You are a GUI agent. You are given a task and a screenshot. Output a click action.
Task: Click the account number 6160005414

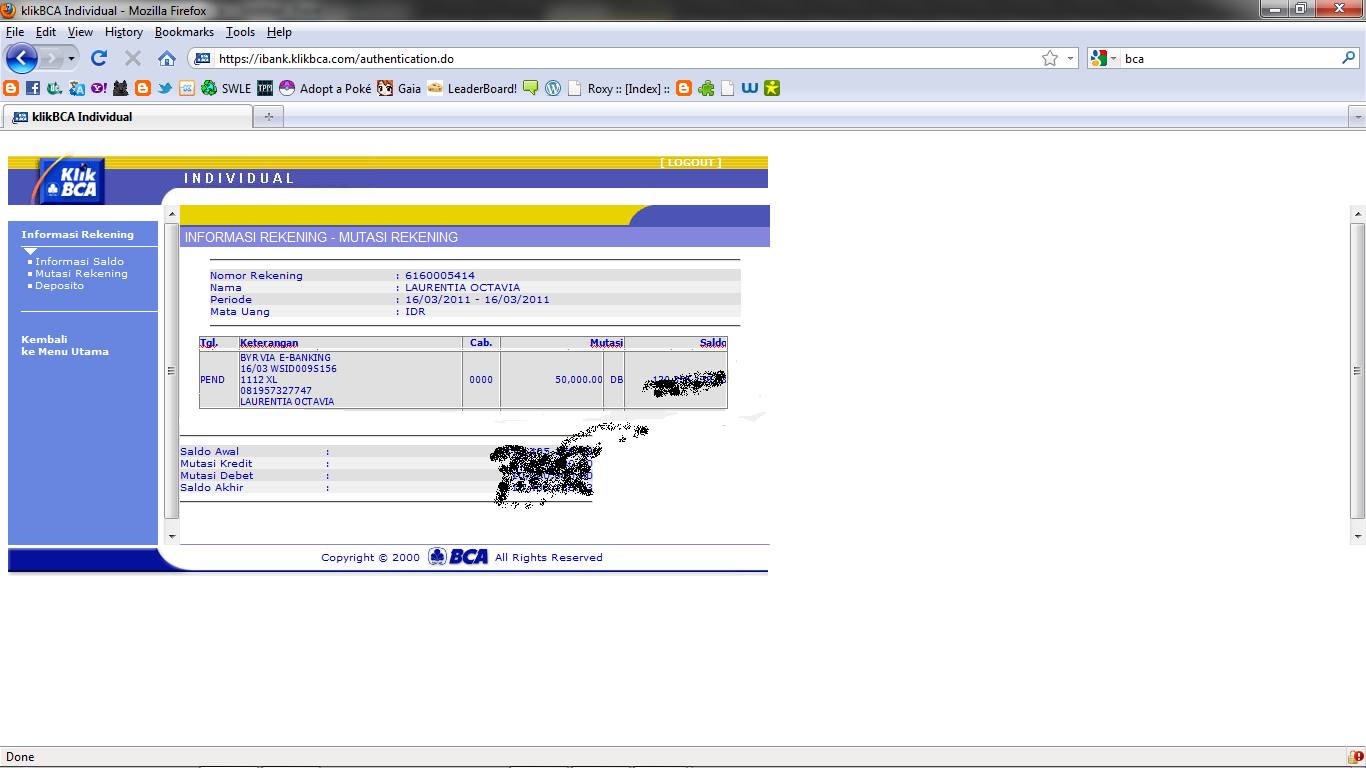click(440, 276)
